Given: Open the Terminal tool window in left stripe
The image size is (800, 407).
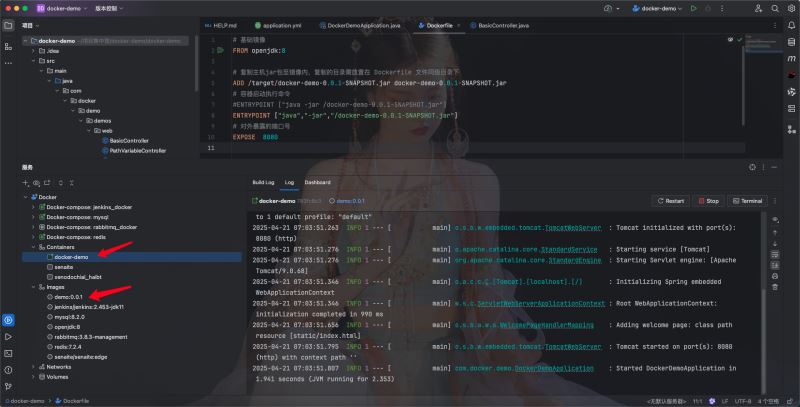Looking at the screenshot, I should click(8, 353).
